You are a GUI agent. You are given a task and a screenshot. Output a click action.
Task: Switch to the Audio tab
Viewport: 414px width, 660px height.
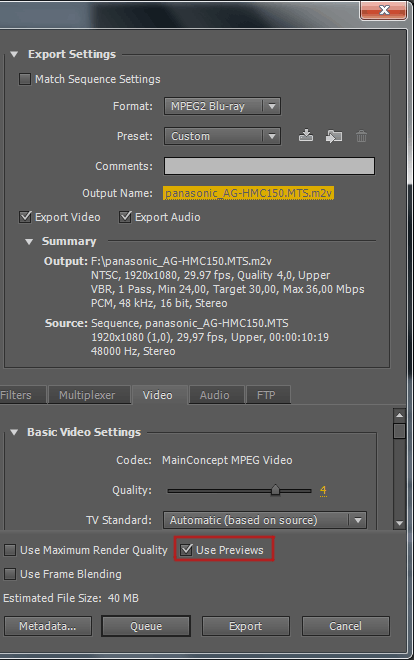click(x=215, y=395)
